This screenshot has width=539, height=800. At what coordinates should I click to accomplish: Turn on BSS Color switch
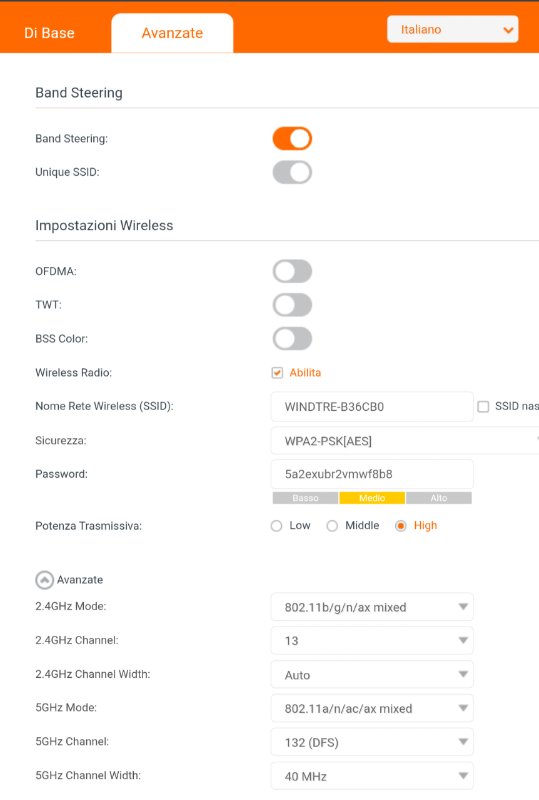coord(292,339)
